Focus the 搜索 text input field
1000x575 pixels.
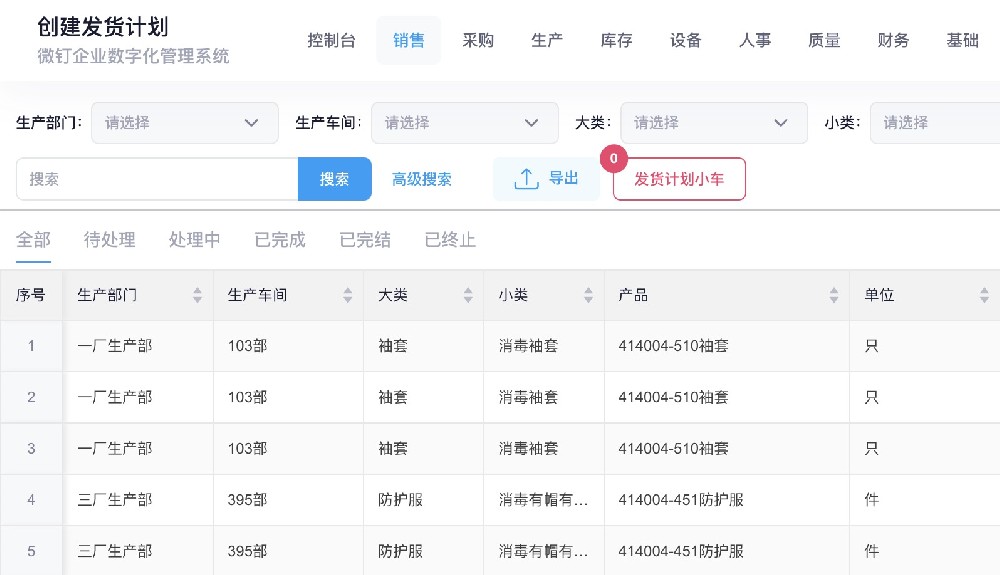click(157, 179)
